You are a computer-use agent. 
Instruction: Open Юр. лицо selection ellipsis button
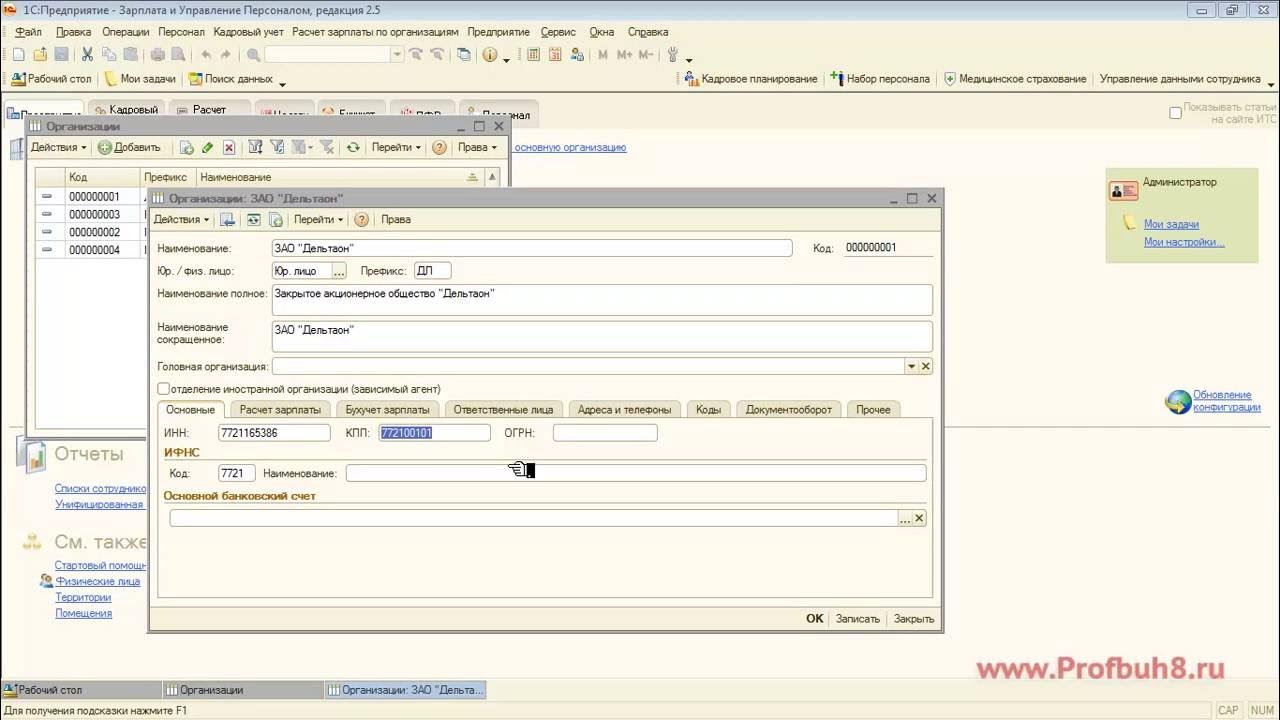(339, 271)
